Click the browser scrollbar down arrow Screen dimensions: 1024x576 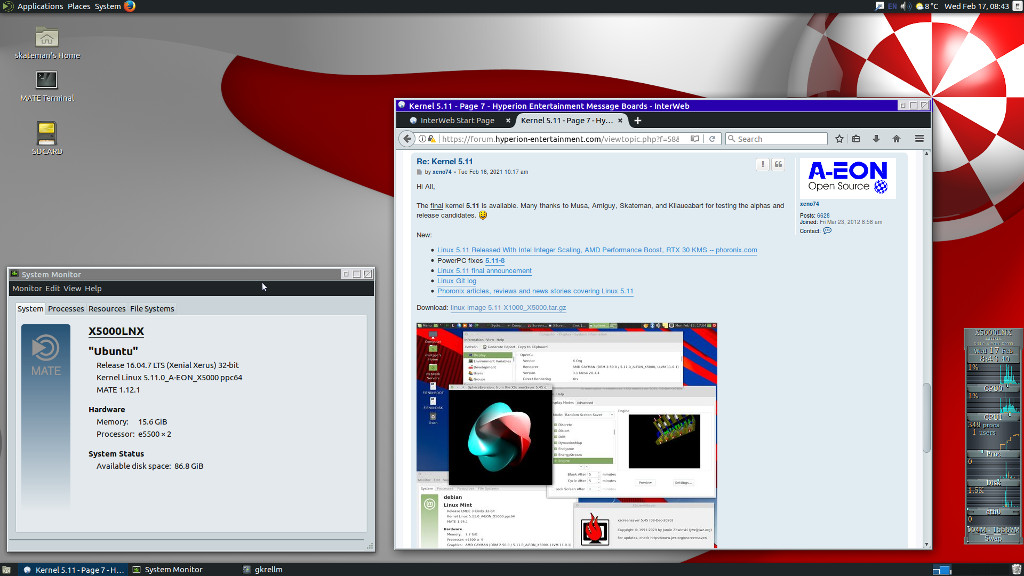coord(926,544)
